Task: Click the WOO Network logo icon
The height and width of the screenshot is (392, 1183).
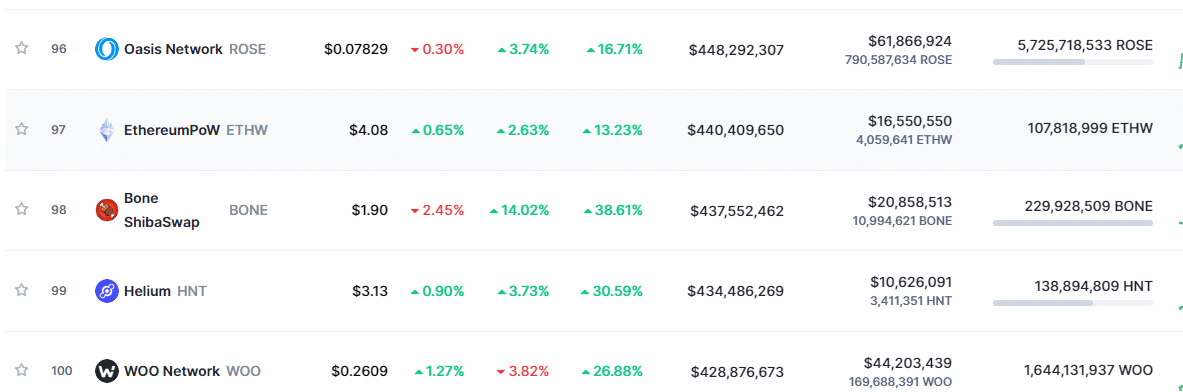Action: pyautogui.click(x=106, y=371)
